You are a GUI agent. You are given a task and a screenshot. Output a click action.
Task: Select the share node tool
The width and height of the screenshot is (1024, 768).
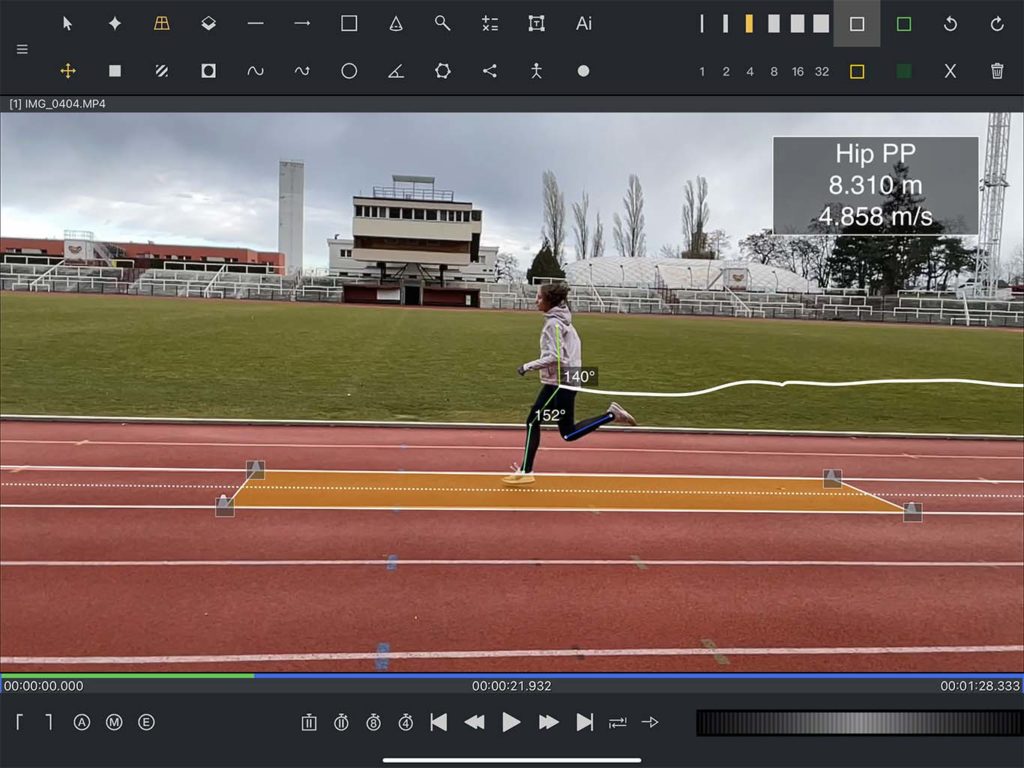click(489, 71)
